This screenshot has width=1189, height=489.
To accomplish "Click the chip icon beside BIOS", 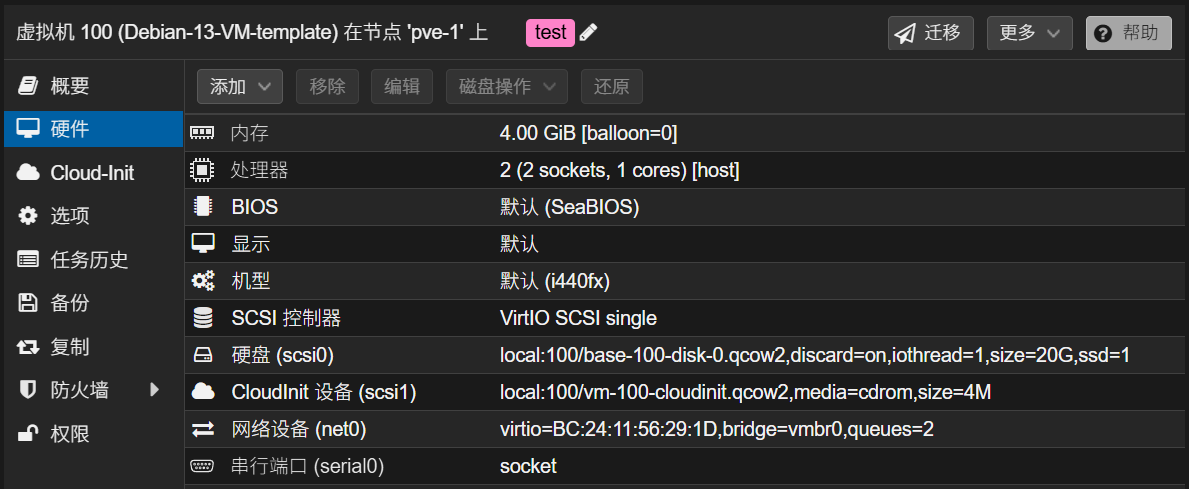I will (202, 207).
